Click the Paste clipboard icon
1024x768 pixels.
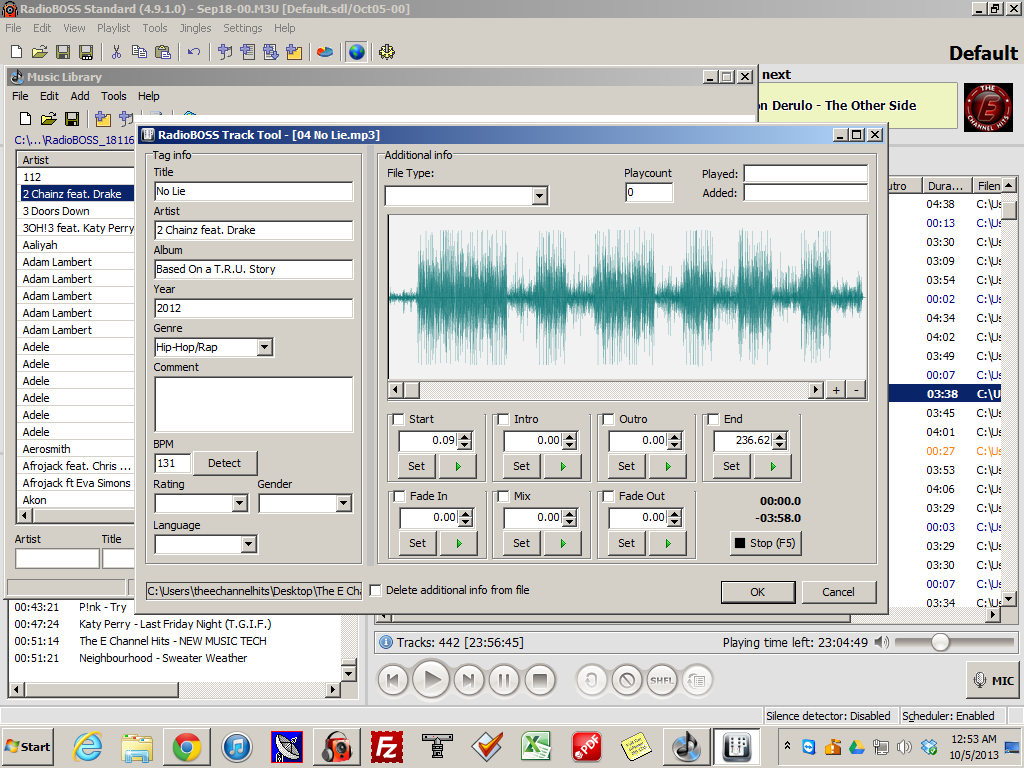pyautogui.click(x=163, y=52)
